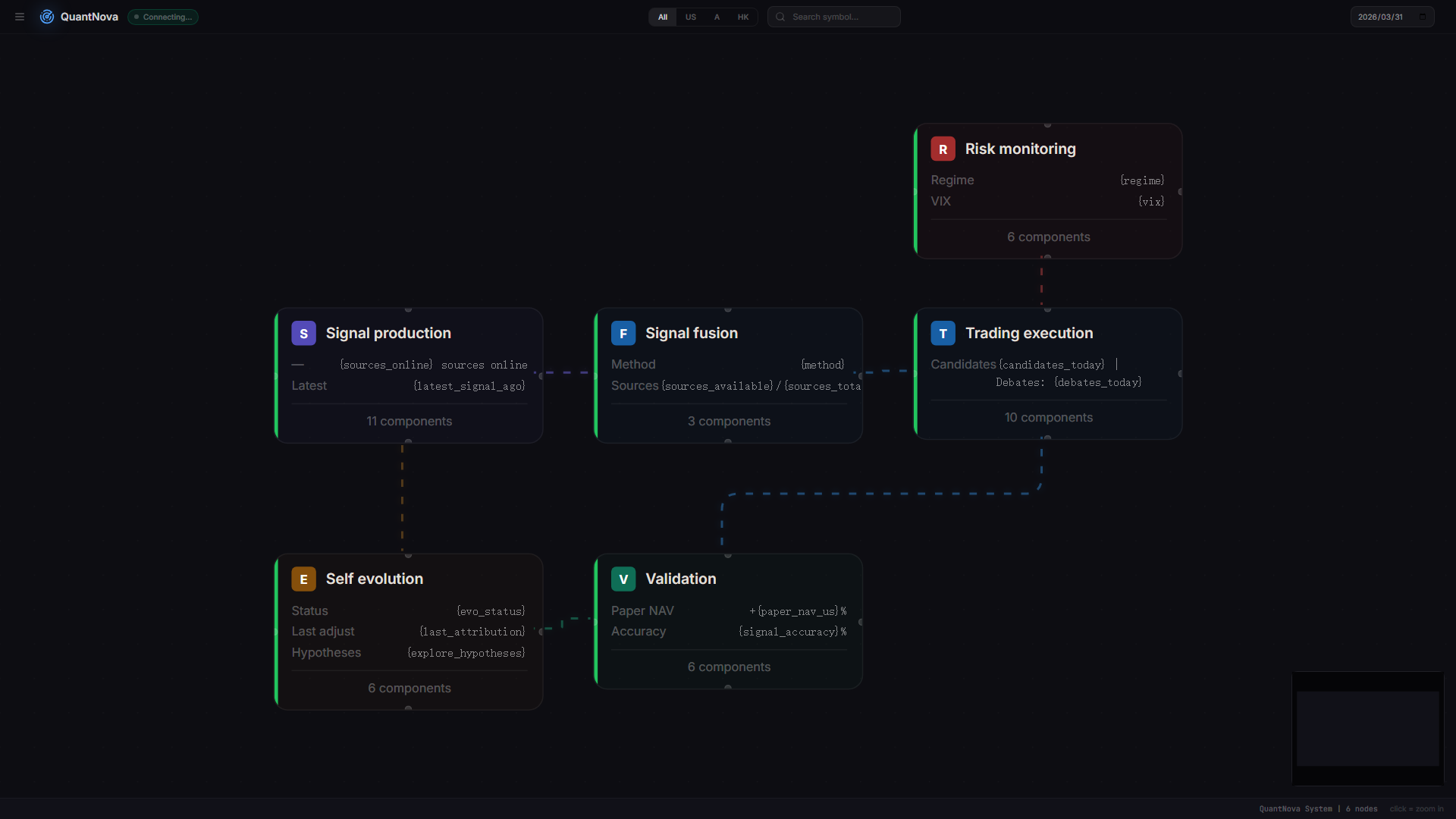The height and width of the screenshot is (819, 1456).
Task: Click the QuantNova logo icon
Action: click(46, 17)
